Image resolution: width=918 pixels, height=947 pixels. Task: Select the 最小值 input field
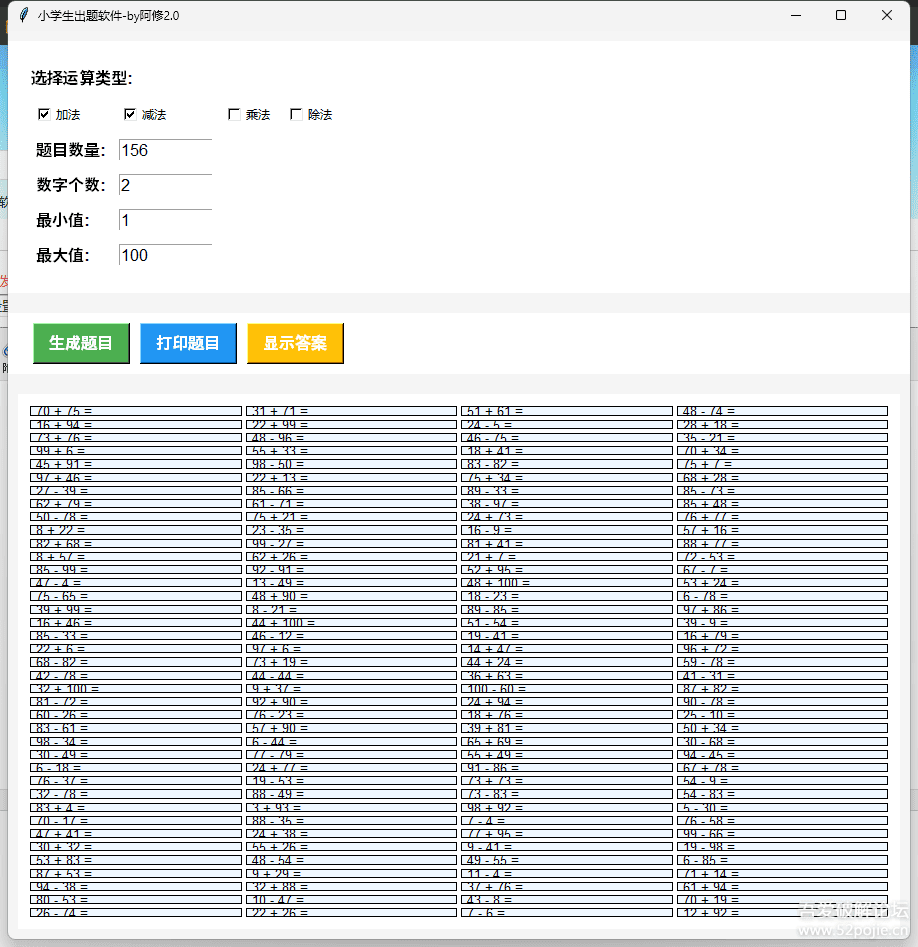163,220
